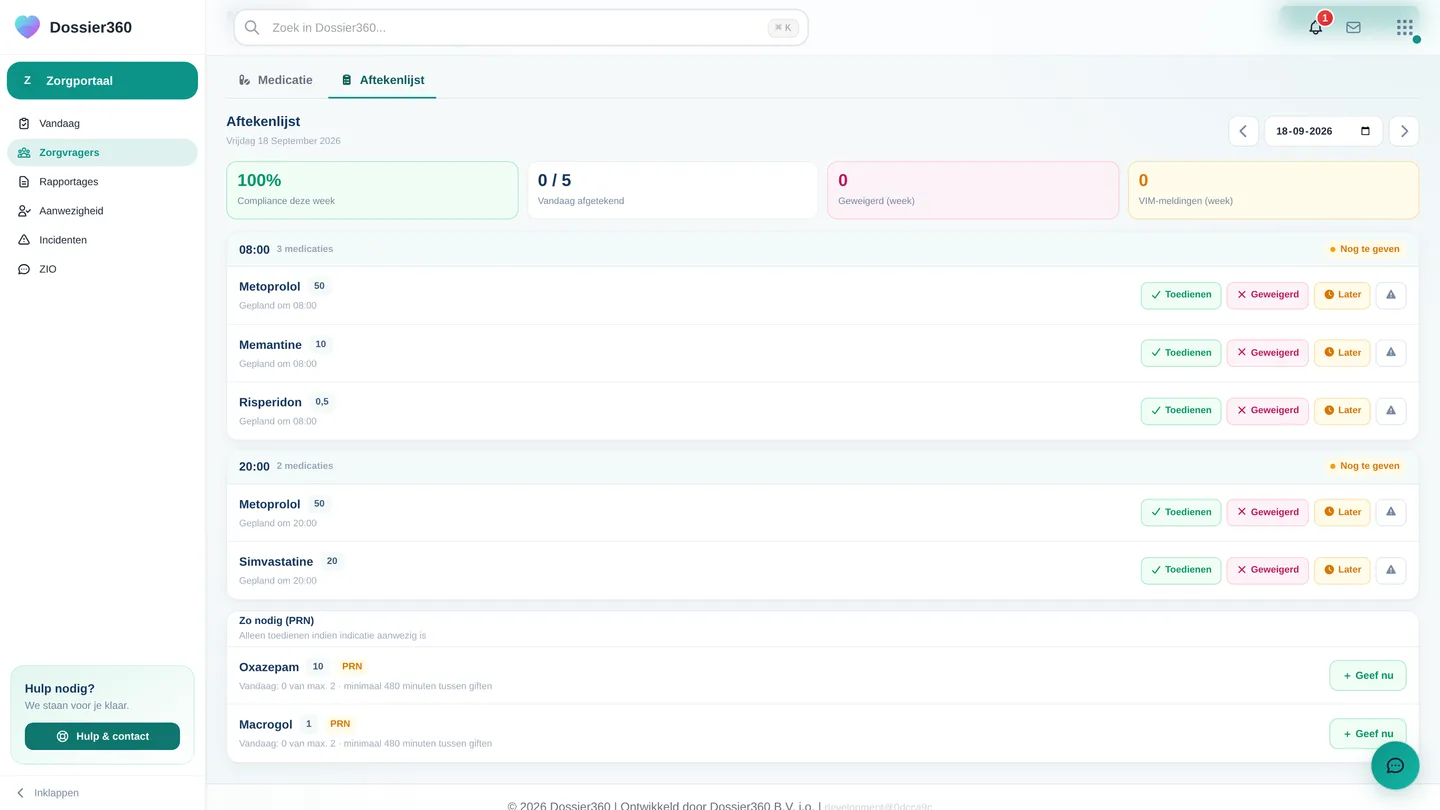
Task: Open ZIO in sidebar
Action: [x=102, y=269]
